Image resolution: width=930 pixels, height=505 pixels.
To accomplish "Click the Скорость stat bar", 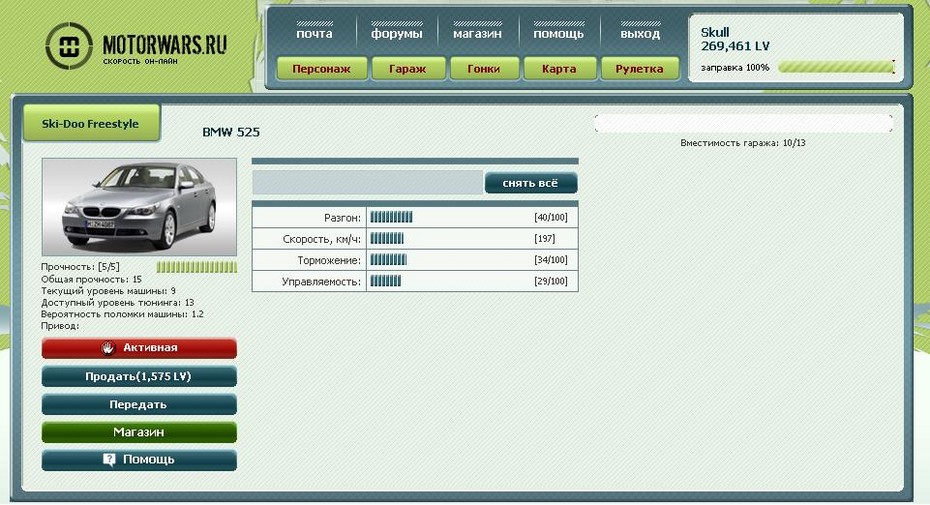I will tap(387, 239).
